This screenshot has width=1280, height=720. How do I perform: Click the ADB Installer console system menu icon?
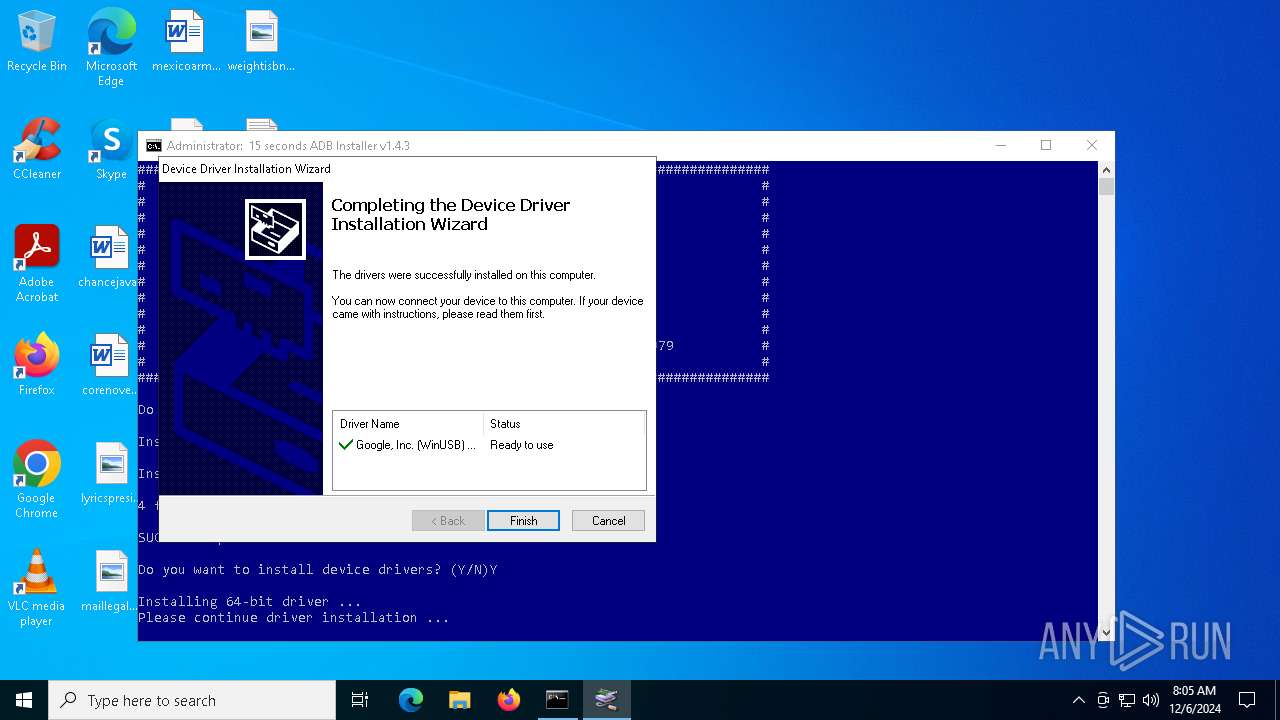pyautogui.click(x=153, y=145)
